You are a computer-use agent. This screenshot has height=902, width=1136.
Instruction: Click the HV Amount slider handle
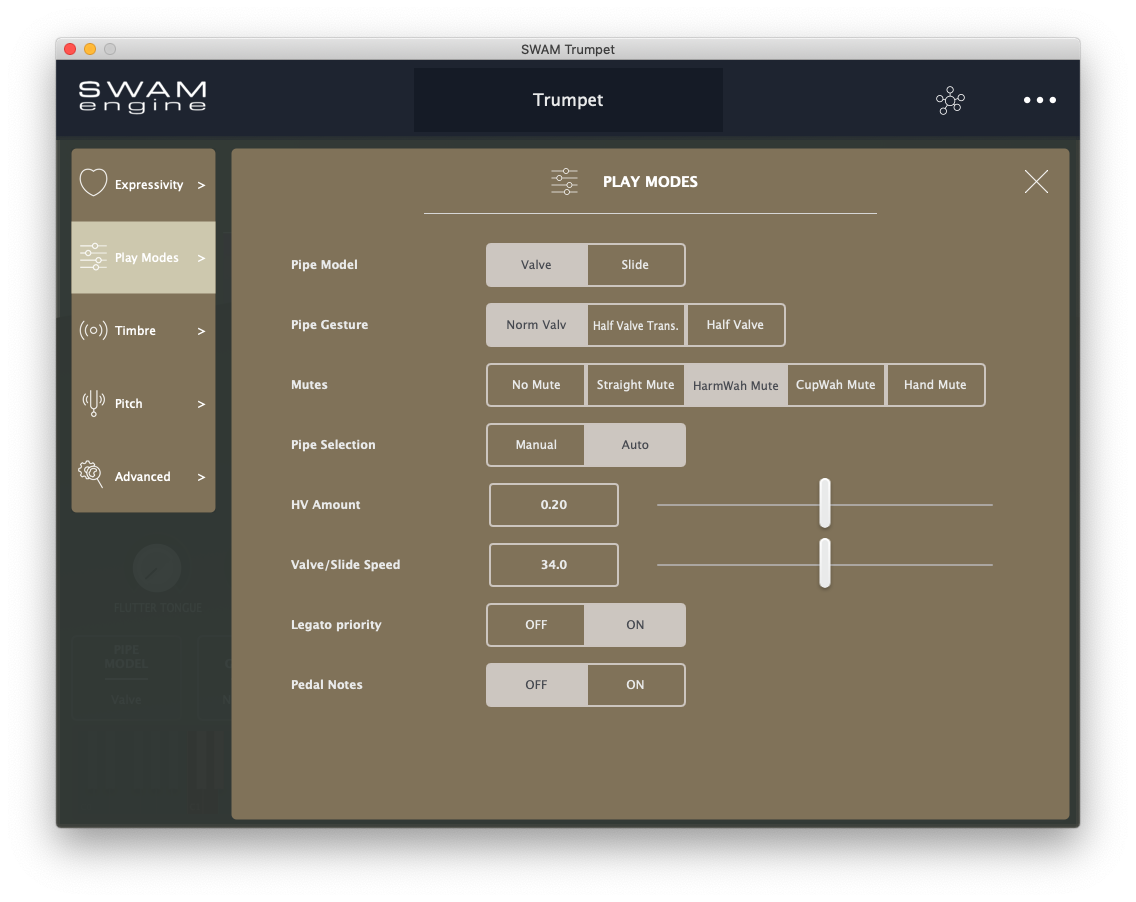[824, 503]
